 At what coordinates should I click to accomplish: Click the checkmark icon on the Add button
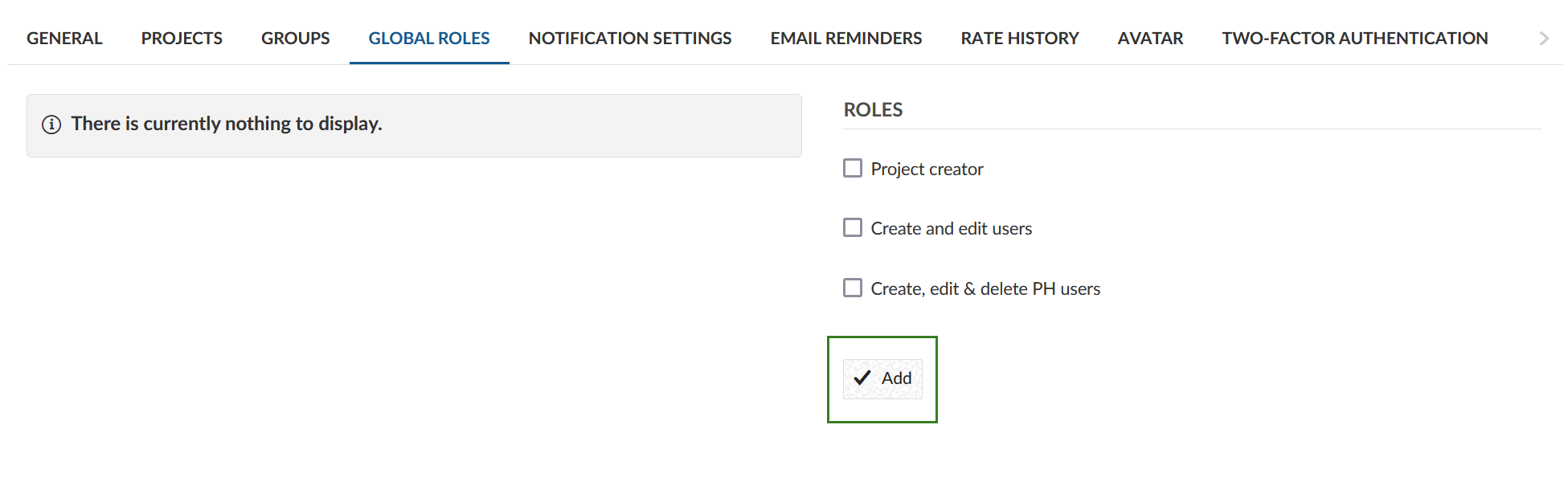click(862, 378)
